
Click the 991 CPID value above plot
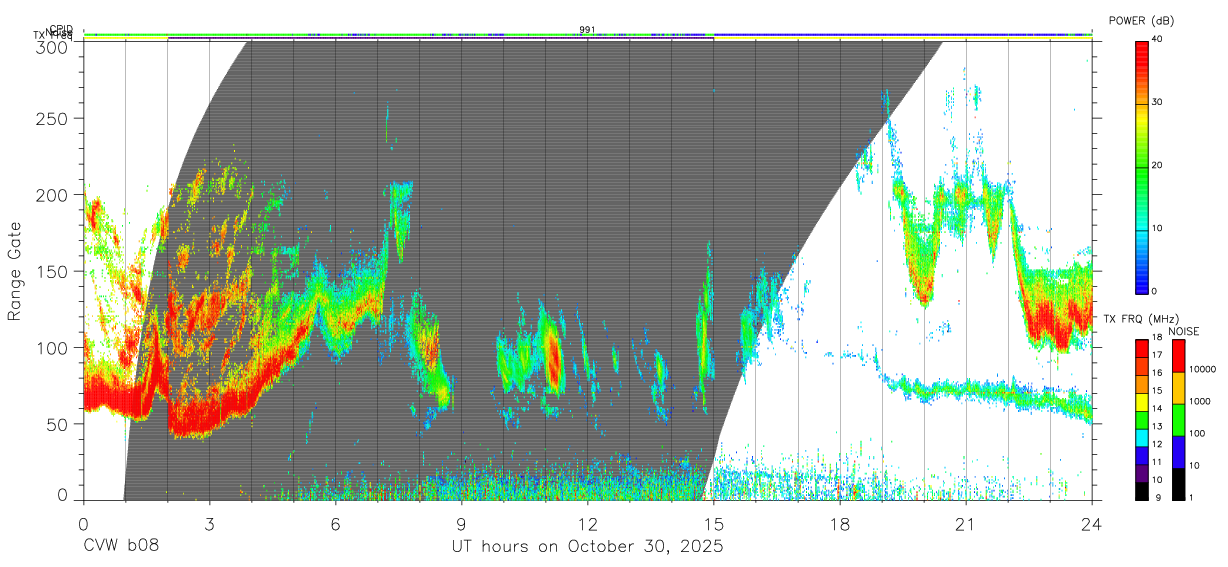click(x=587, y=30)
